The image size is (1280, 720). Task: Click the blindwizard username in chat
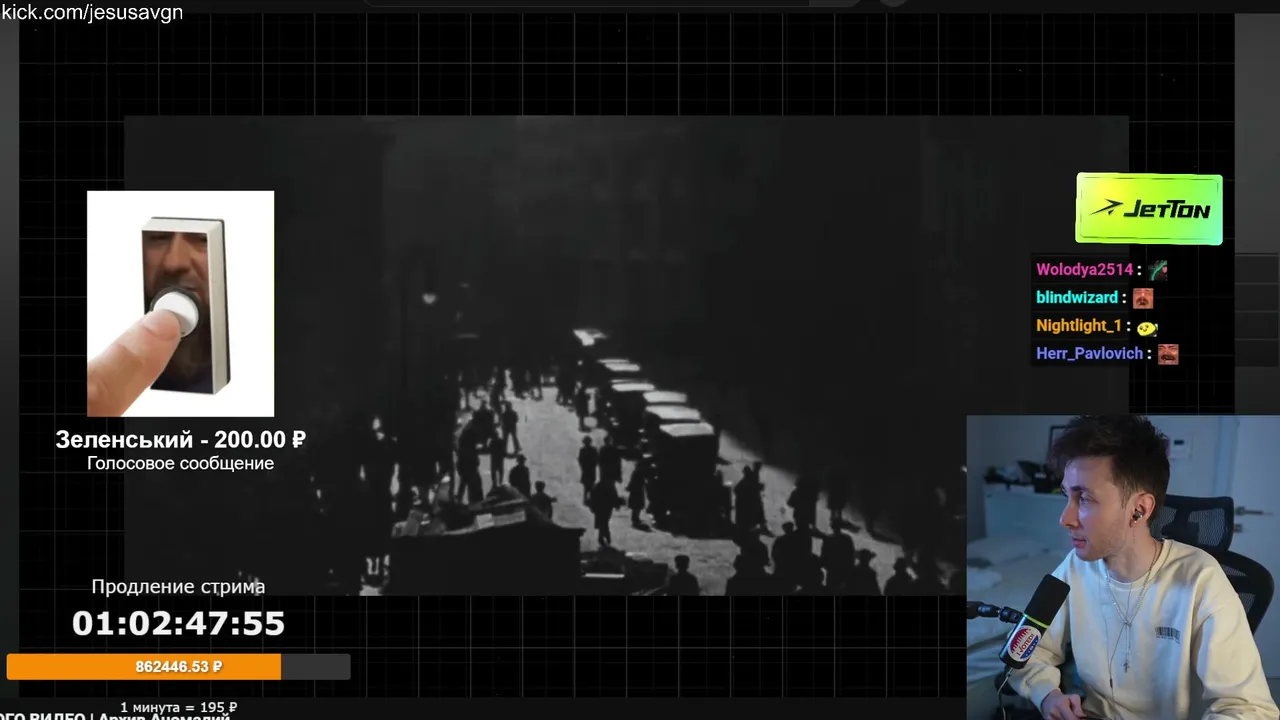[1077, 298]
